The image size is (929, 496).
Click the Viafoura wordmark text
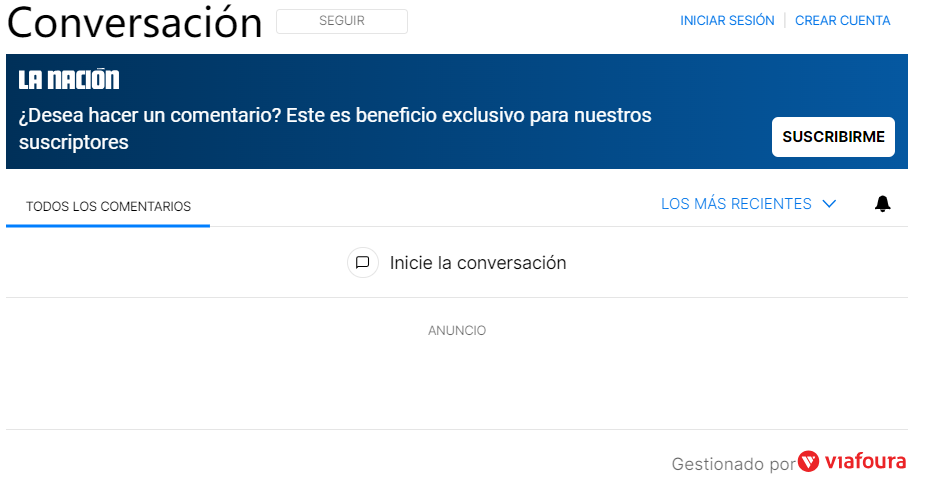[865, 462]
